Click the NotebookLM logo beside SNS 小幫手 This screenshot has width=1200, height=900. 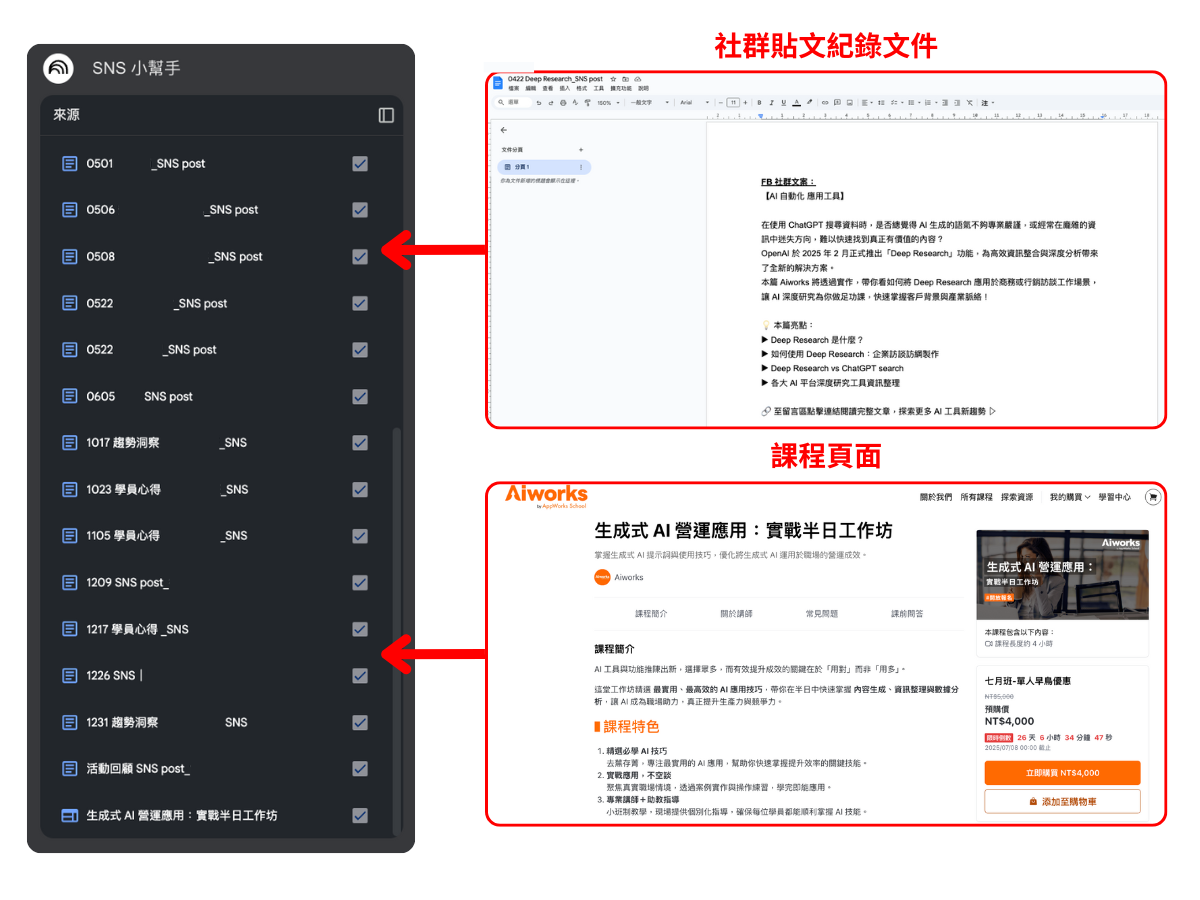coord(59,68)
